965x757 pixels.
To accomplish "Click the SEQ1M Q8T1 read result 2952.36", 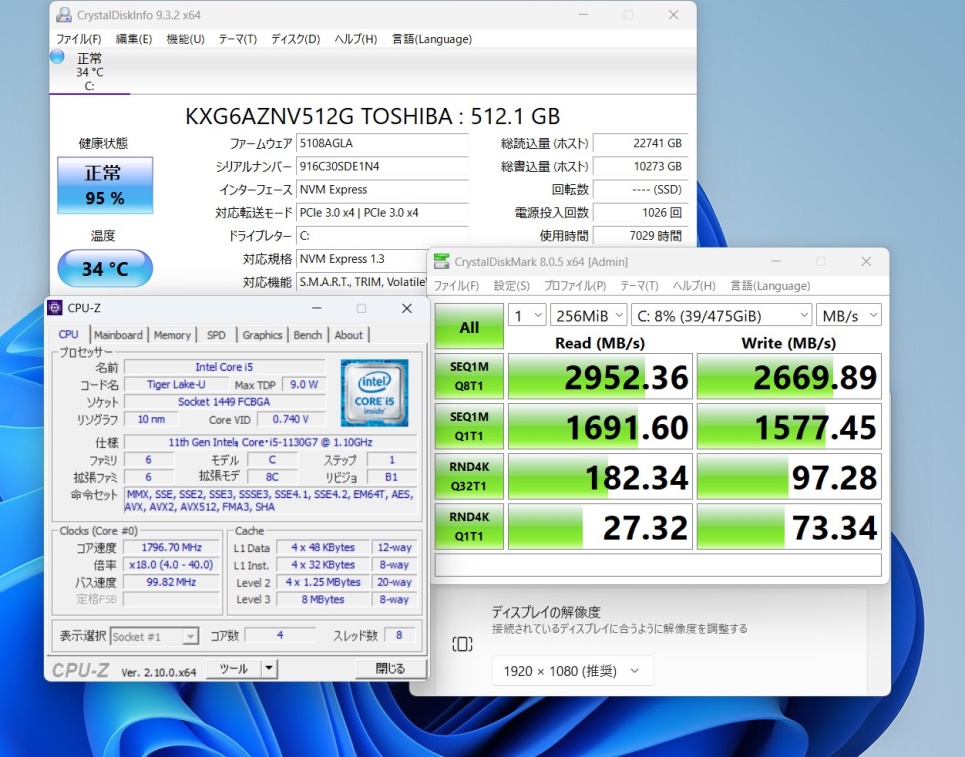I will (x=601, y=377).
